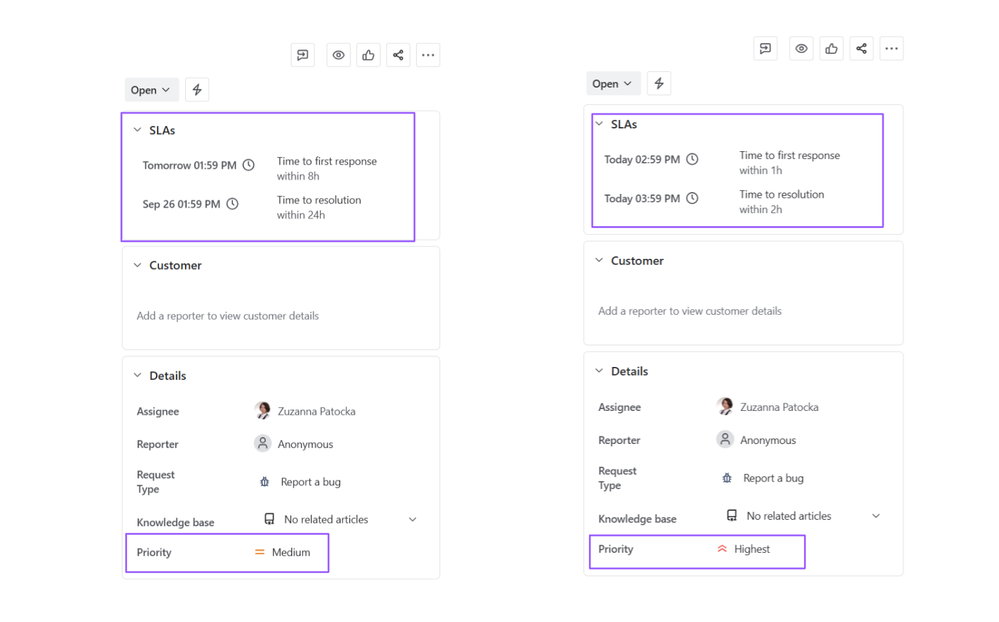Click Time to first response within 8h
The image size is (999, 622).
[x=327, y=168]
